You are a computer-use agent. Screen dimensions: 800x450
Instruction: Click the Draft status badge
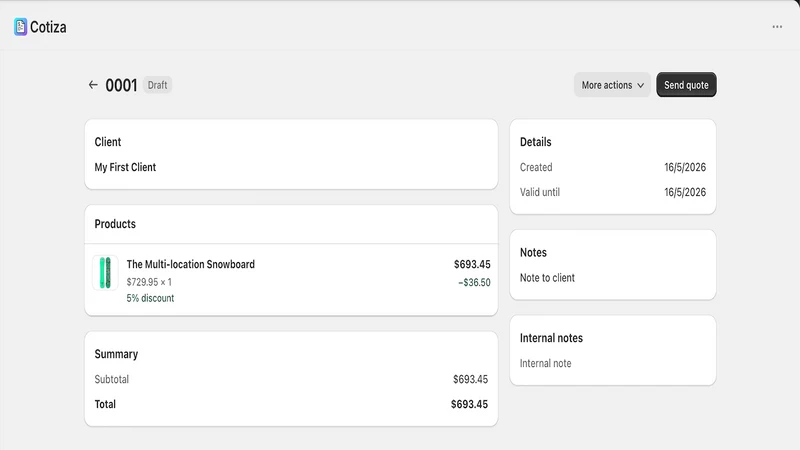[158, 85]
